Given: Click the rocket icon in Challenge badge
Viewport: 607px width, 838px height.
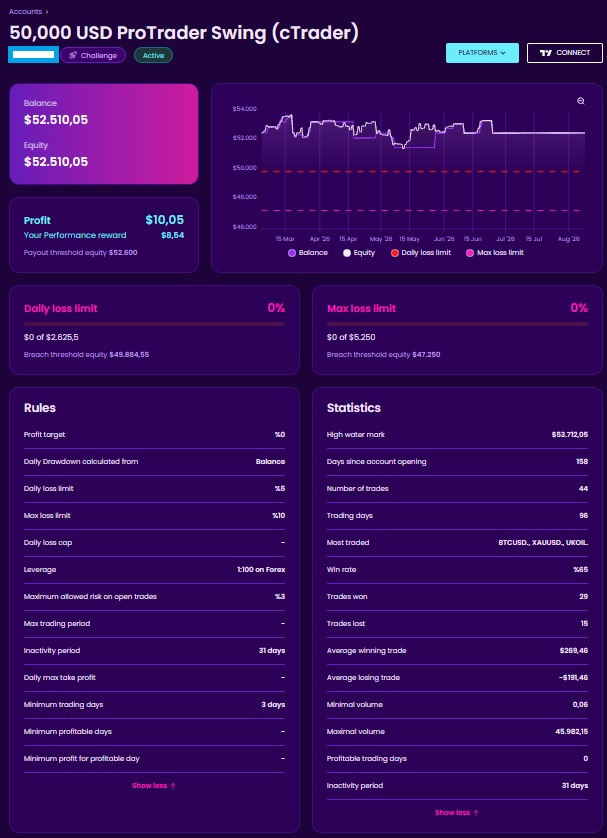Looking at the screenshot, I should coord(73,56).
